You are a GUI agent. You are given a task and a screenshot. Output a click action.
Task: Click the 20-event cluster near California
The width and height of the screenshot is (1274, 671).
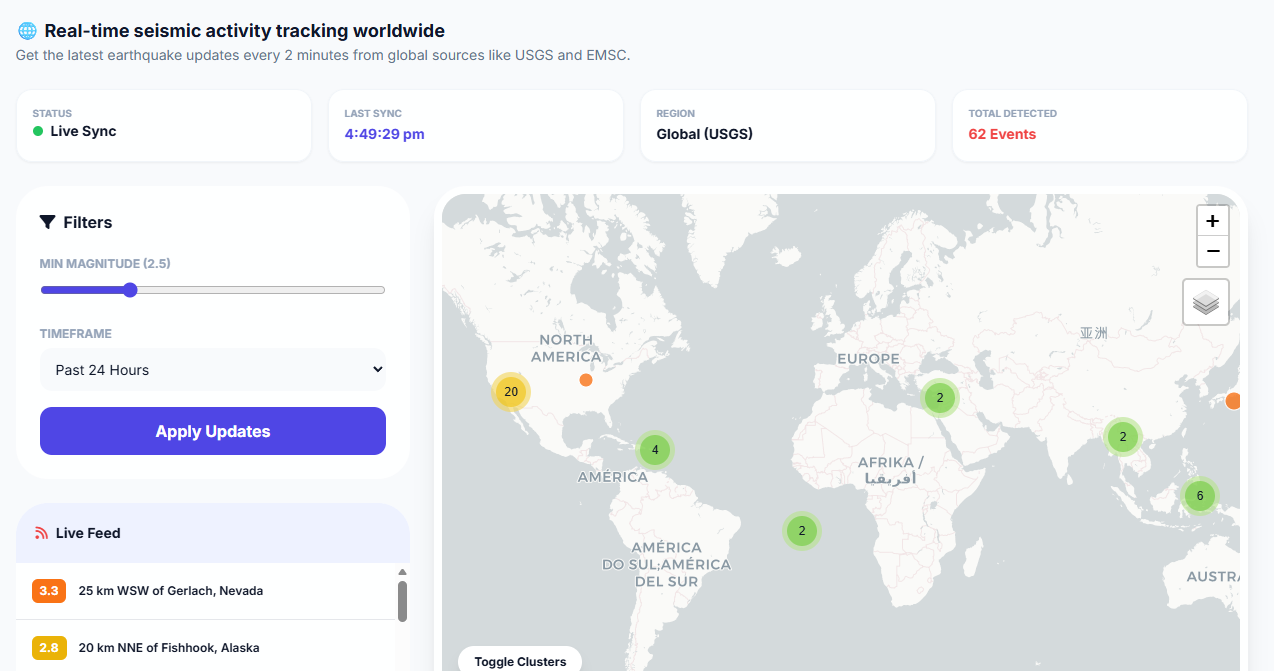[511, 392]
